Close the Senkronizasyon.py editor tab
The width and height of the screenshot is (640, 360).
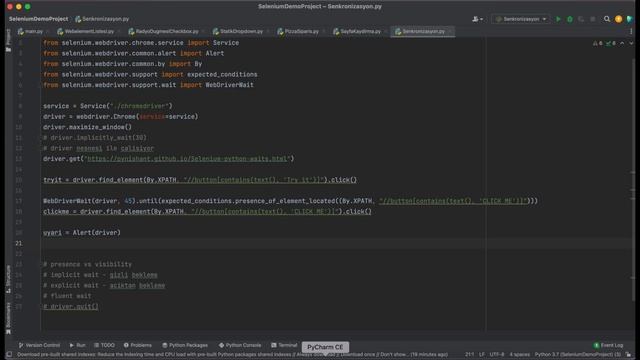click(450, 31)
